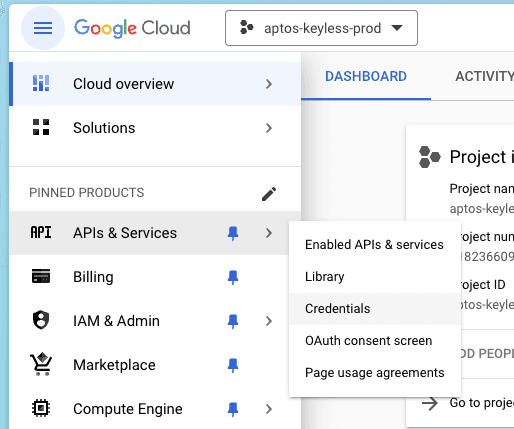Select Enabled APIs & services in submenu
The image size is (514, 429).
point(375,245)
